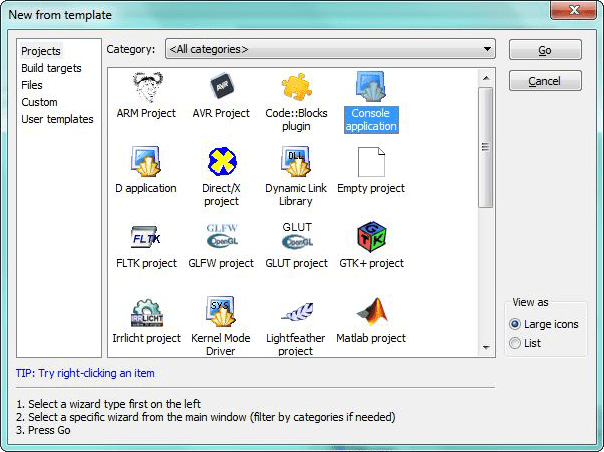Click the 'ARM Project' label text
604x452 pixels.
pyautogui.click(x=146, y=113)
